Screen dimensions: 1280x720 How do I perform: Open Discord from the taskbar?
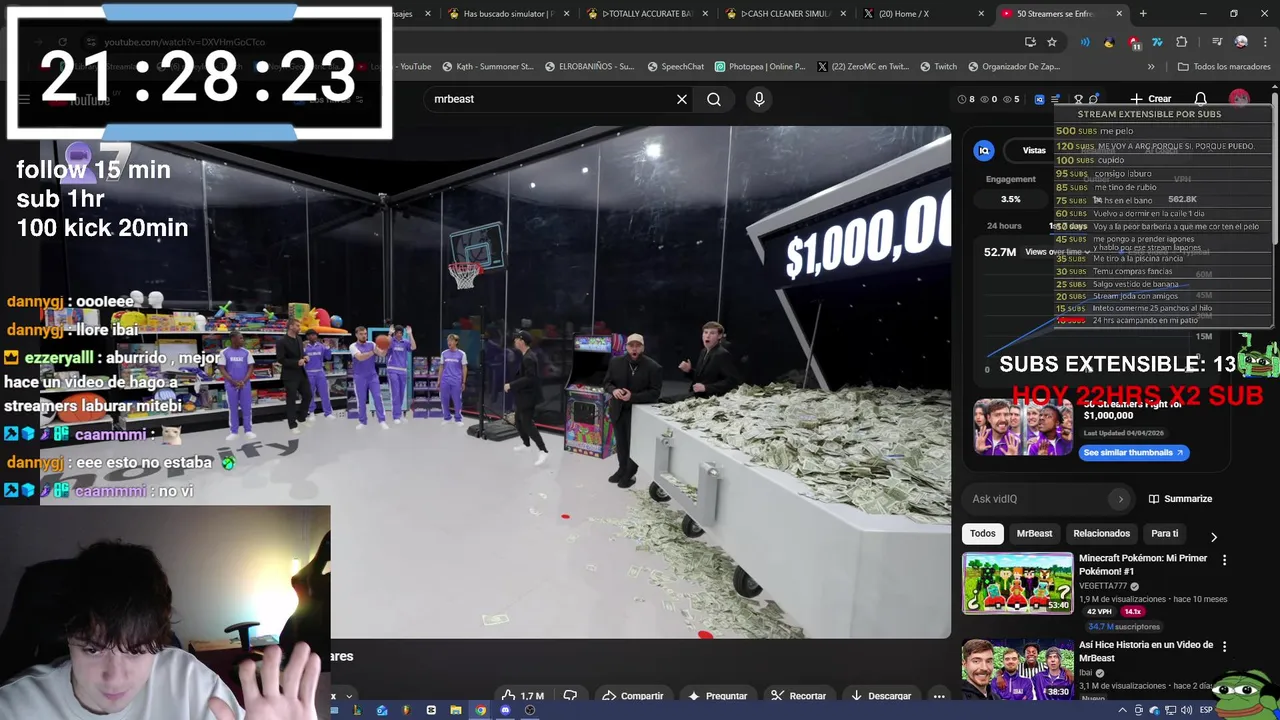505,710
